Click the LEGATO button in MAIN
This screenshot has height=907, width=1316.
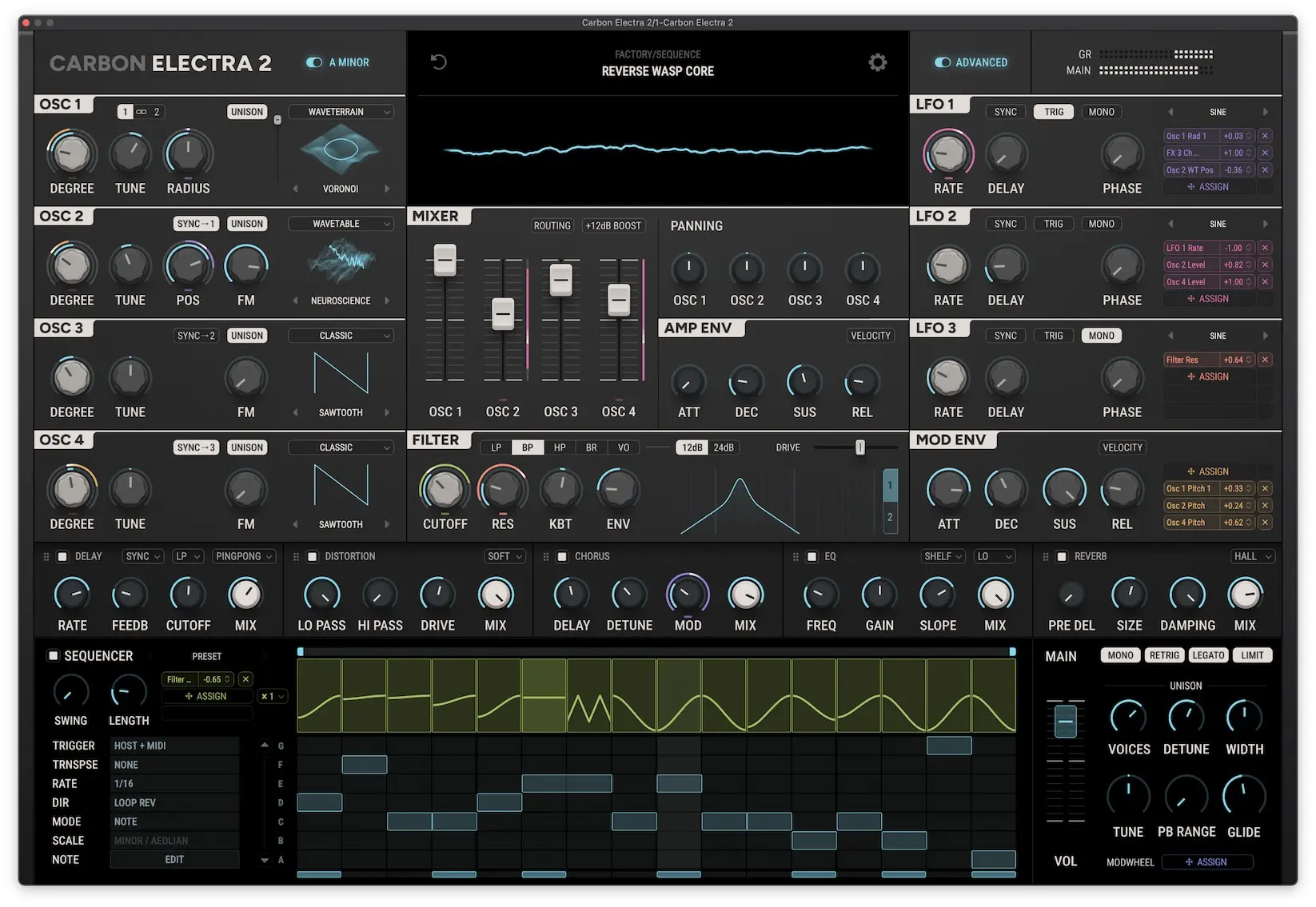pos(1208,655)
